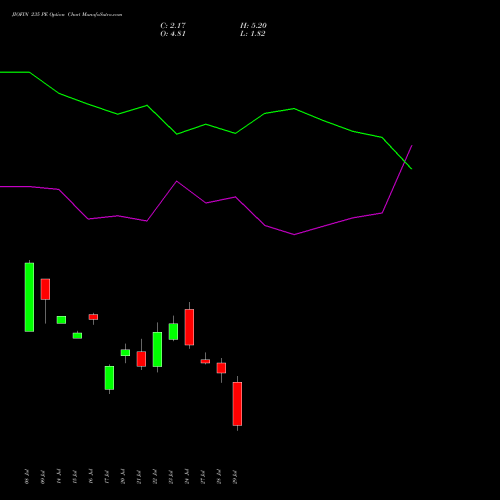Click the close value C: 2.17
The width and height of the screenshot is (500, 500).
tap(173, 26)
